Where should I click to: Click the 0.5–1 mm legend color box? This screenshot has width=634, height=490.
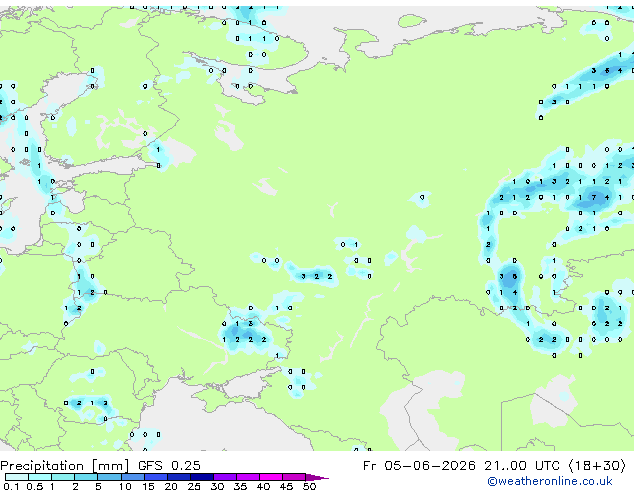(x=40, y=477)
